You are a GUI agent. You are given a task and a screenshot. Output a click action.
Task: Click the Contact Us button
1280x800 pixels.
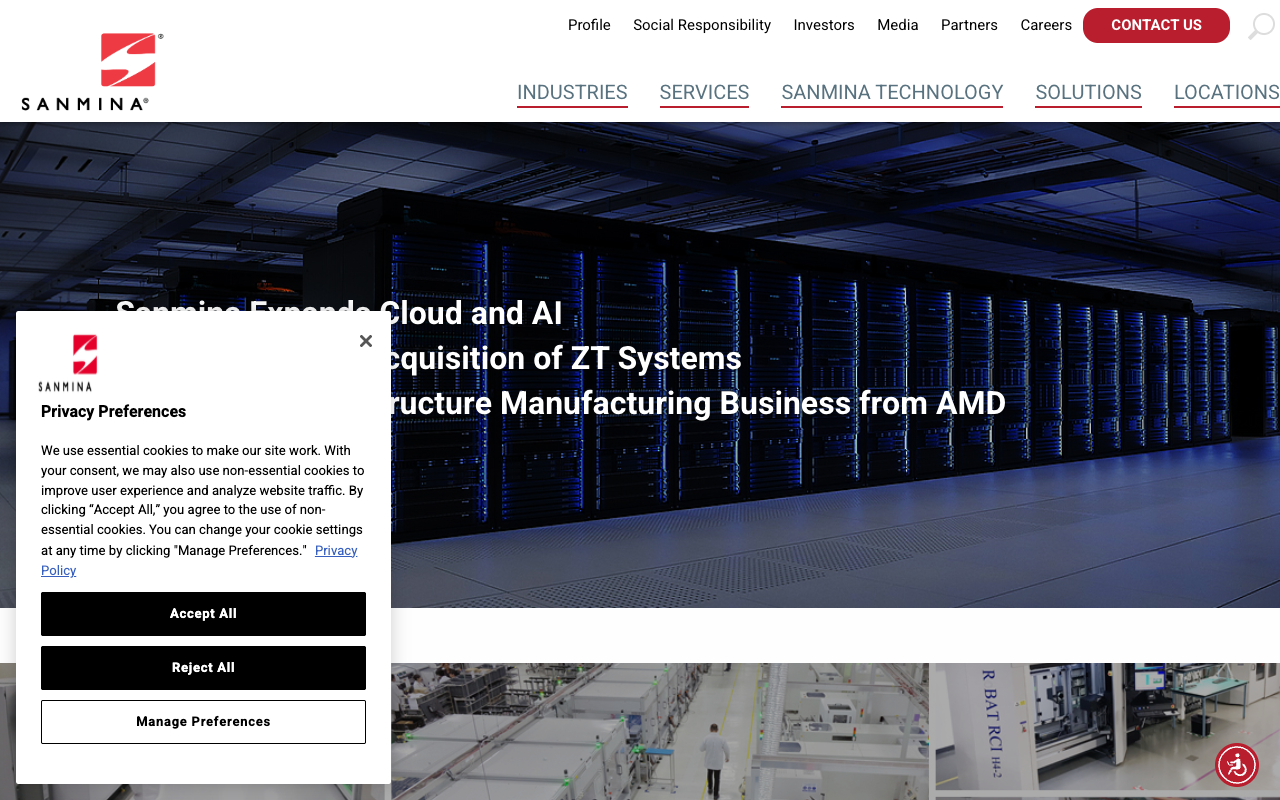click(1156, 25)
